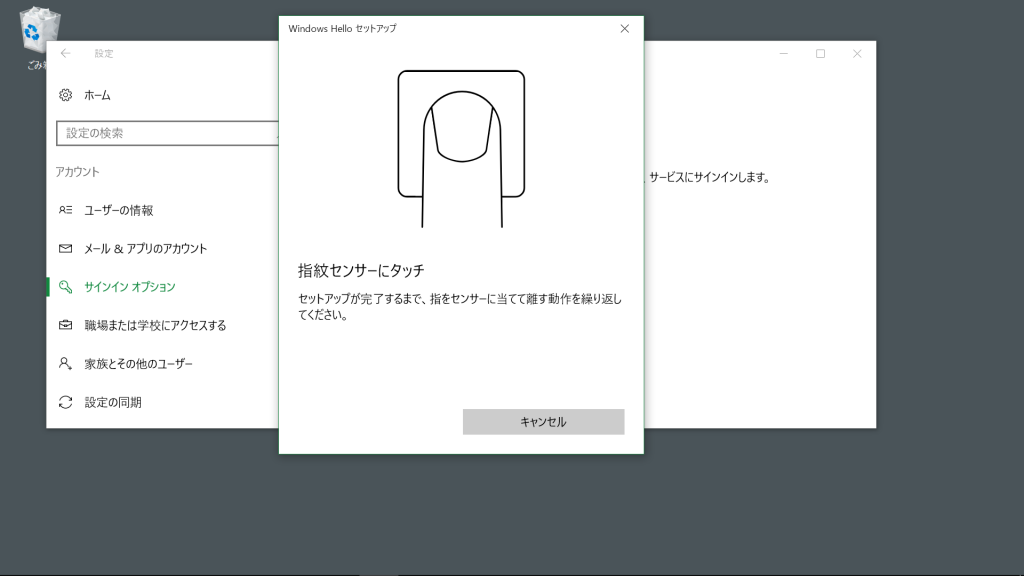Image resolution: width=1024 pixels, height=576 pixels.
Task: Click the Windows Hello セットアップ title text
Action: point(342,29)
